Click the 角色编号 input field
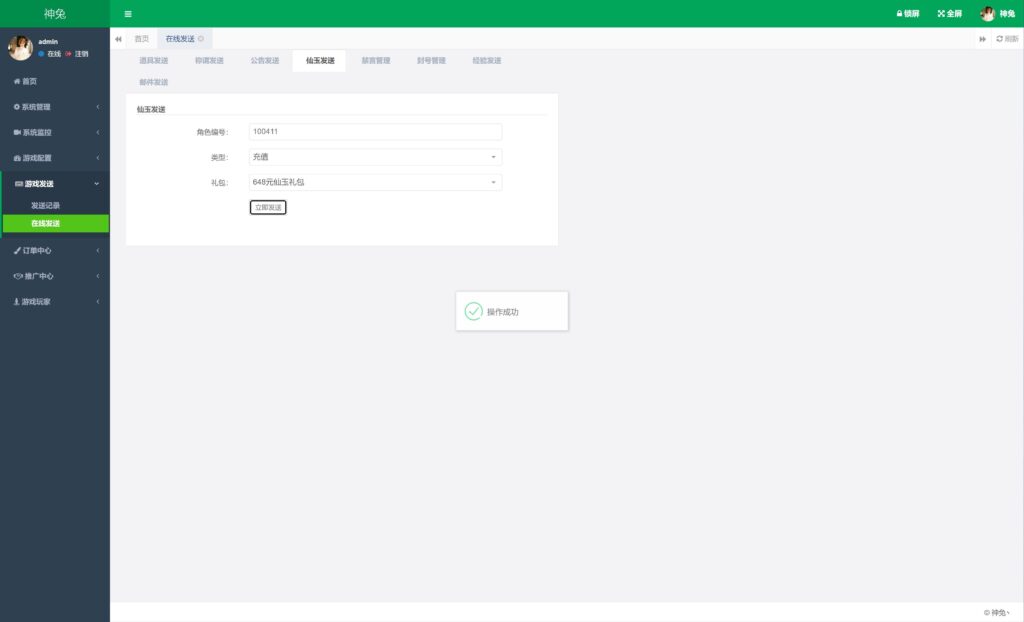 (375, 132)
